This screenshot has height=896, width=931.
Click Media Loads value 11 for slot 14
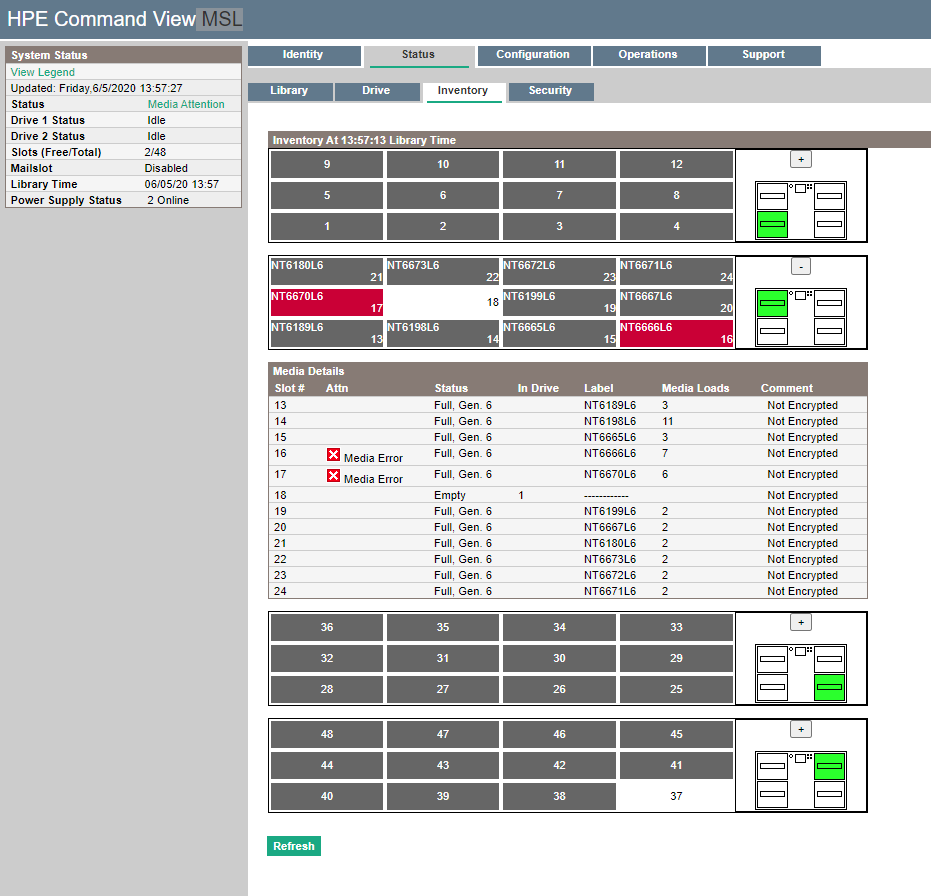tap(667, 421)
